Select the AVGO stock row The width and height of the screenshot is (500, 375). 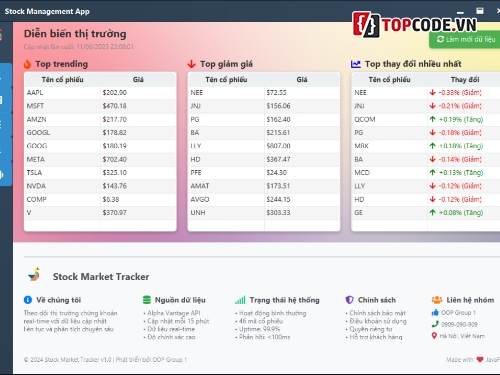tap(264, 199)
